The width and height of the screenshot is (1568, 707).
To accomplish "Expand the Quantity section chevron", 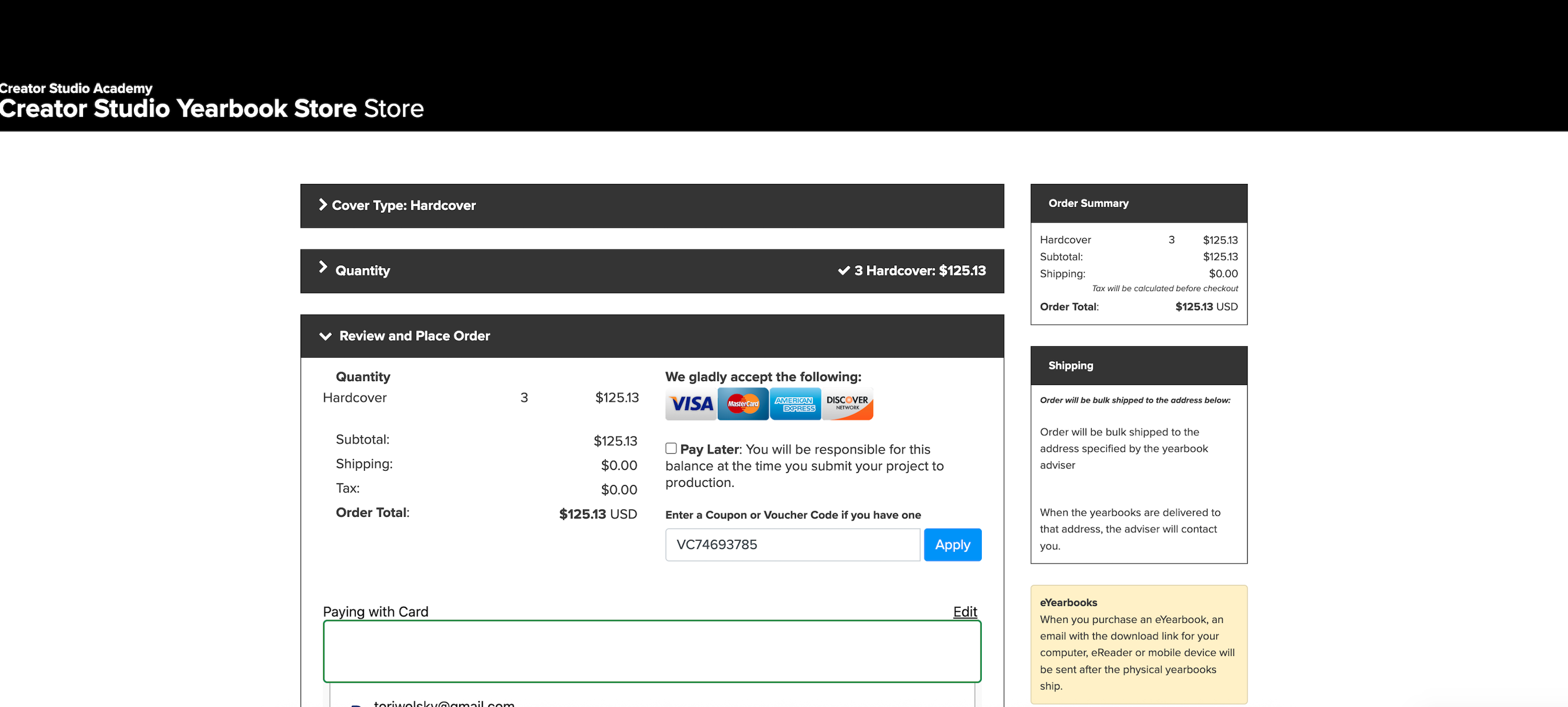I will pos(323,267).
